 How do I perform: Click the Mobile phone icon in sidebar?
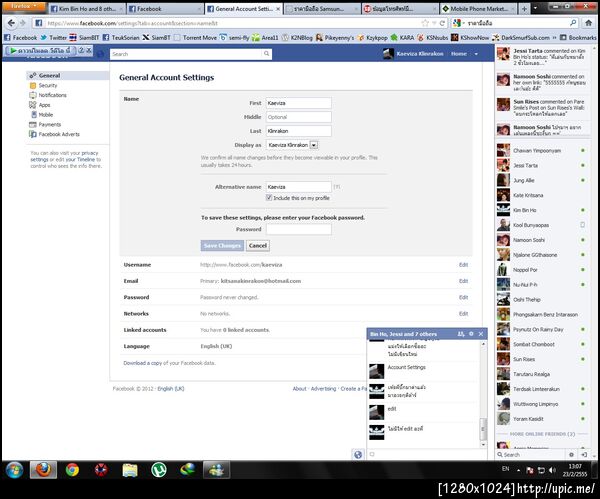(34, 114)
